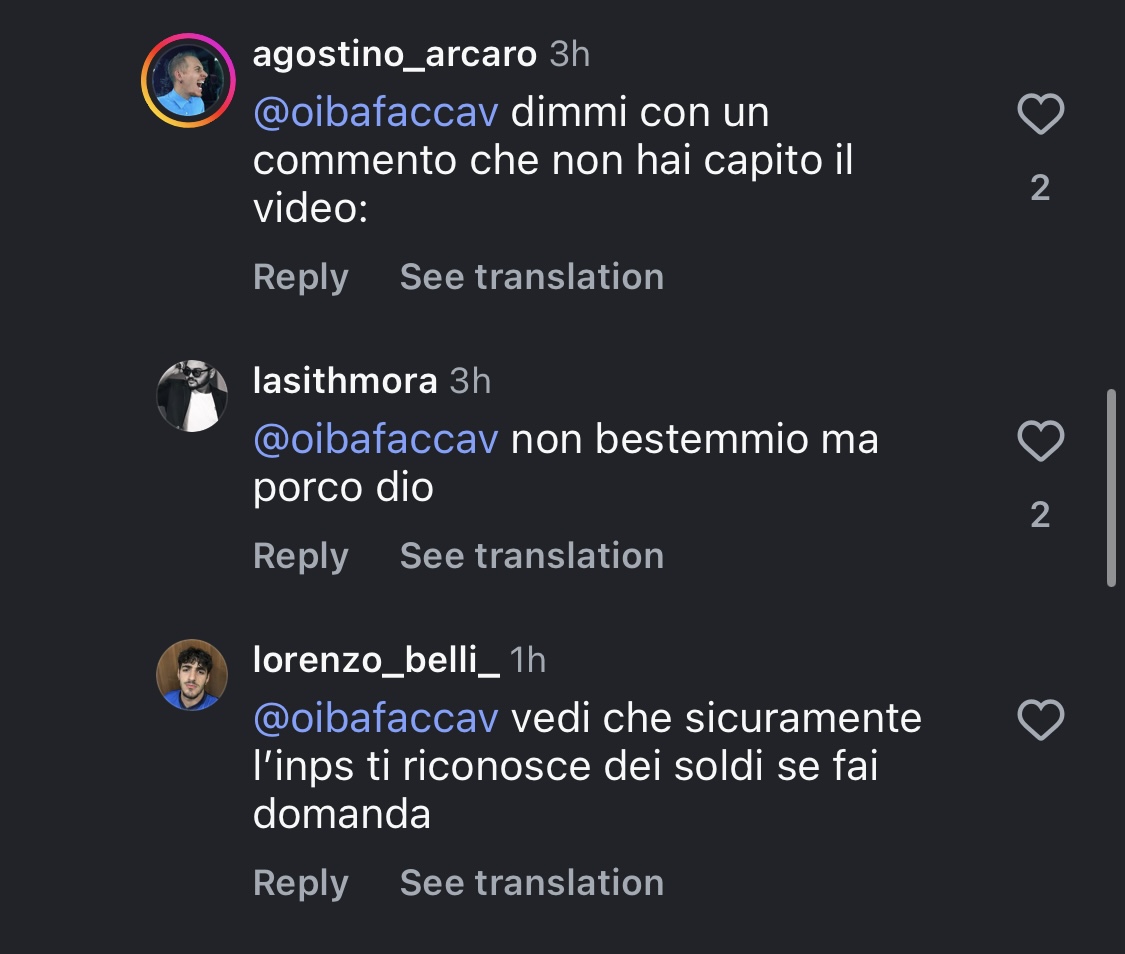Open the lorenzo_belli_ username link
The height and width of the screenshot is (954, 1125).
pos(376,660)
